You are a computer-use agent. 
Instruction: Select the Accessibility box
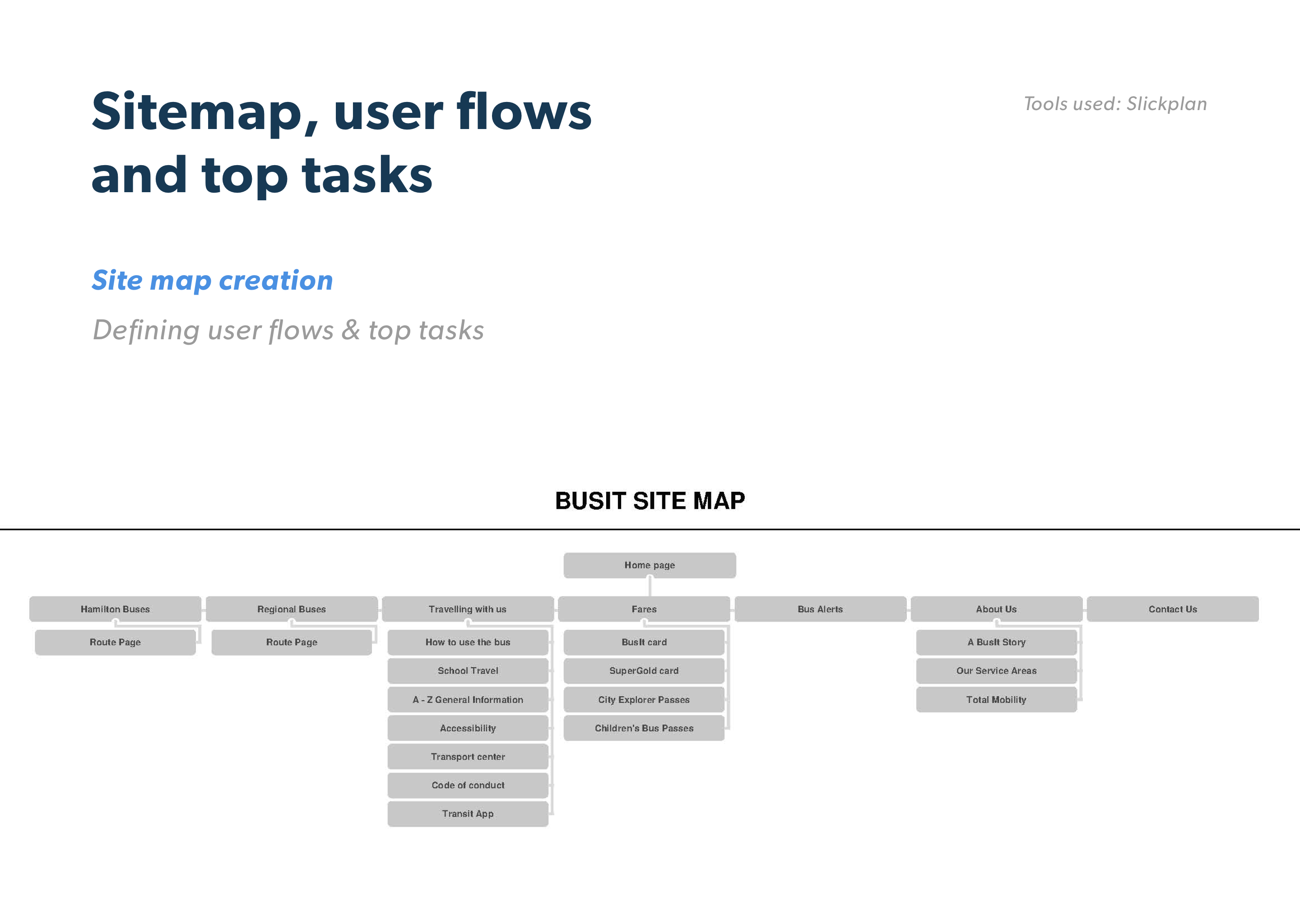click(467, 728)
